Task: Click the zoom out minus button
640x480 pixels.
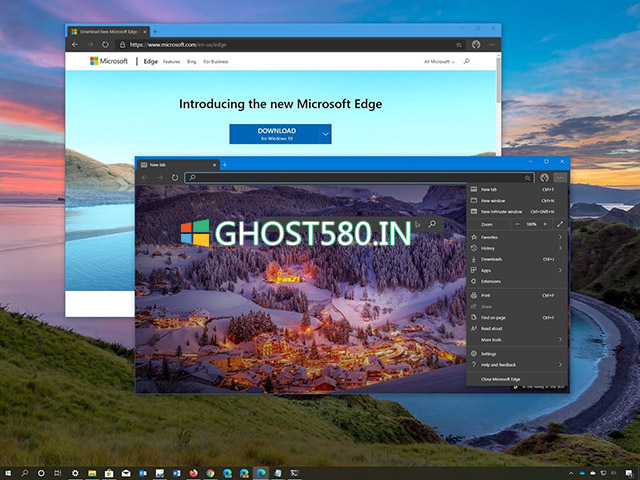Action: [517, 224]
